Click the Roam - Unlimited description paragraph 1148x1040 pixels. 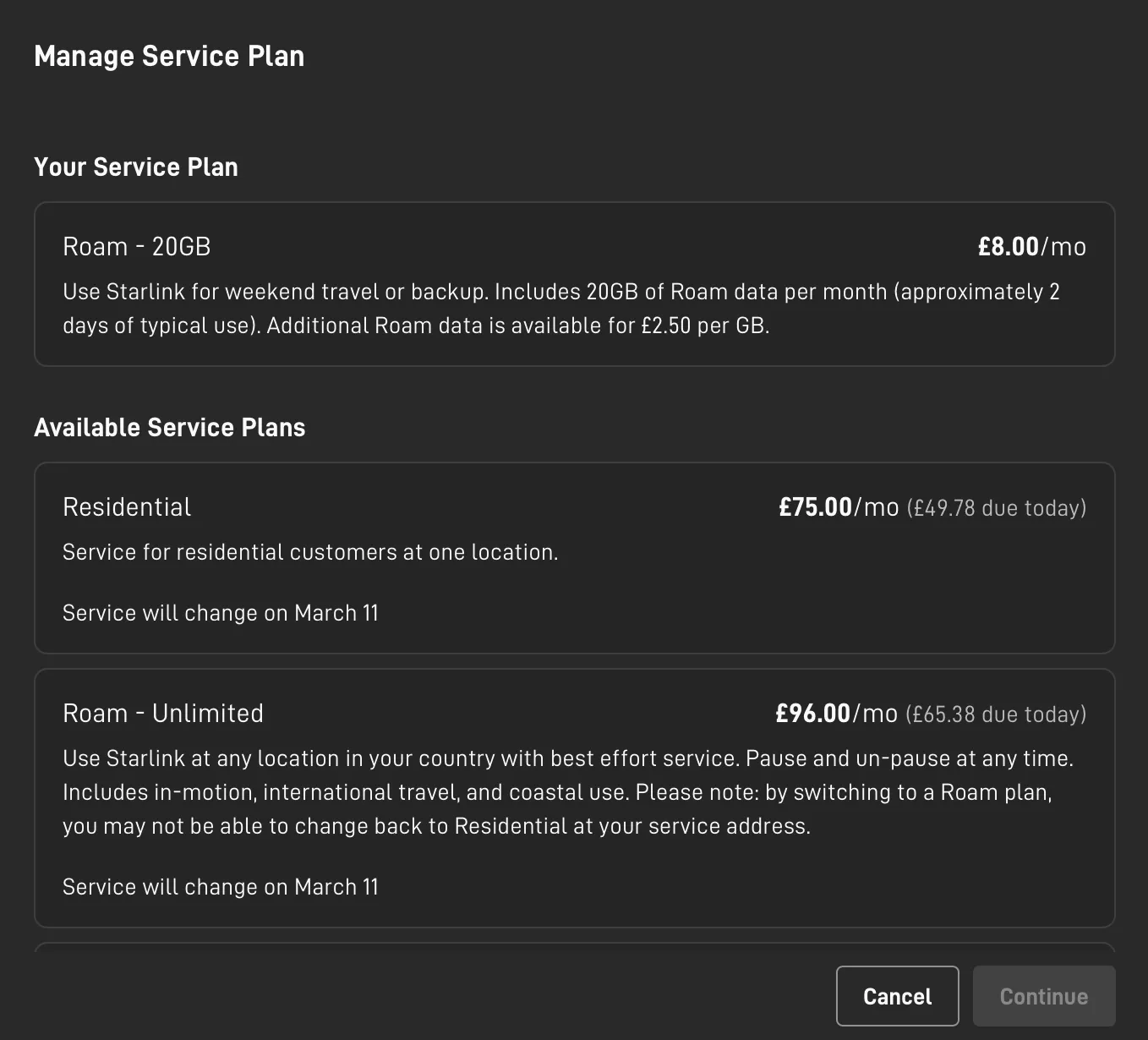coord(568,792)
